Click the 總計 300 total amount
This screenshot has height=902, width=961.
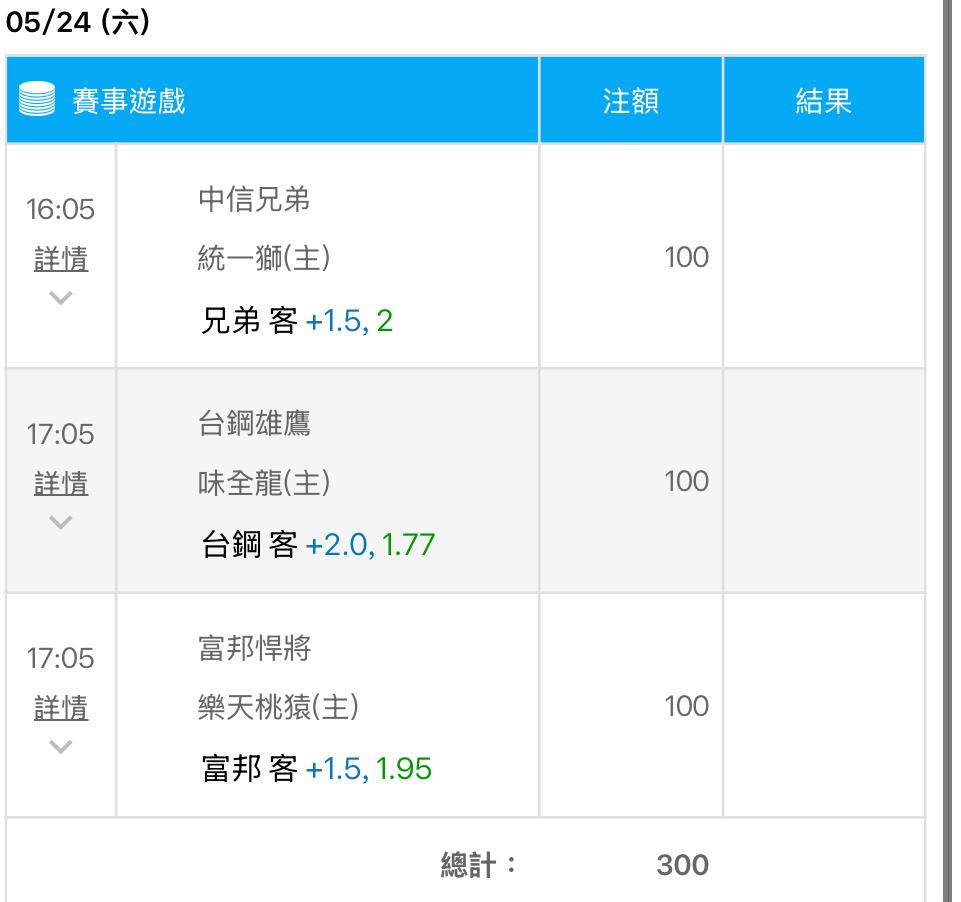click(682, 864)
